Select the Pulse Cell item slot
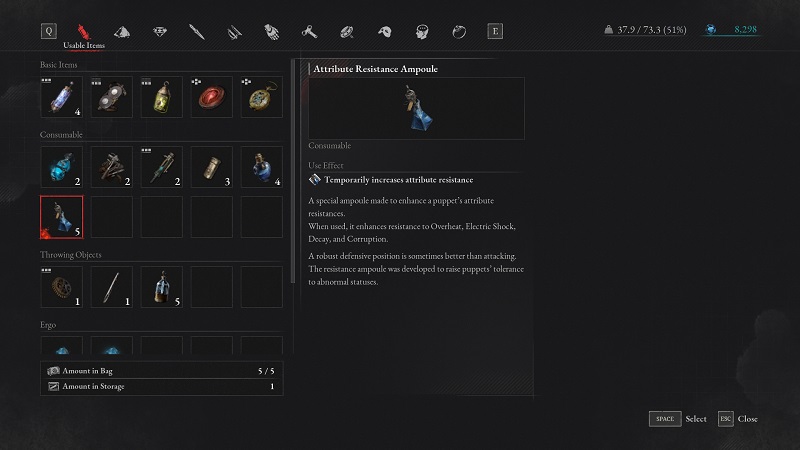The width and height of the screenshot is (800, 450). (x=61, y=97)
